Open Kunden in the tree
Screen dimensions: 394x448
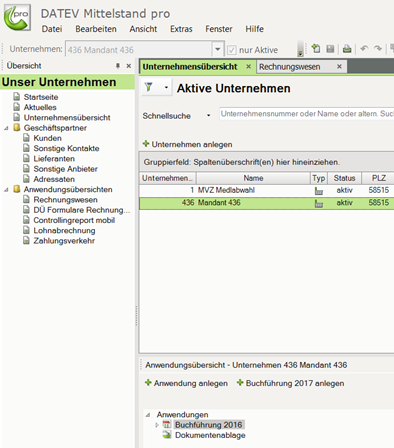click(x=47, y=138)
